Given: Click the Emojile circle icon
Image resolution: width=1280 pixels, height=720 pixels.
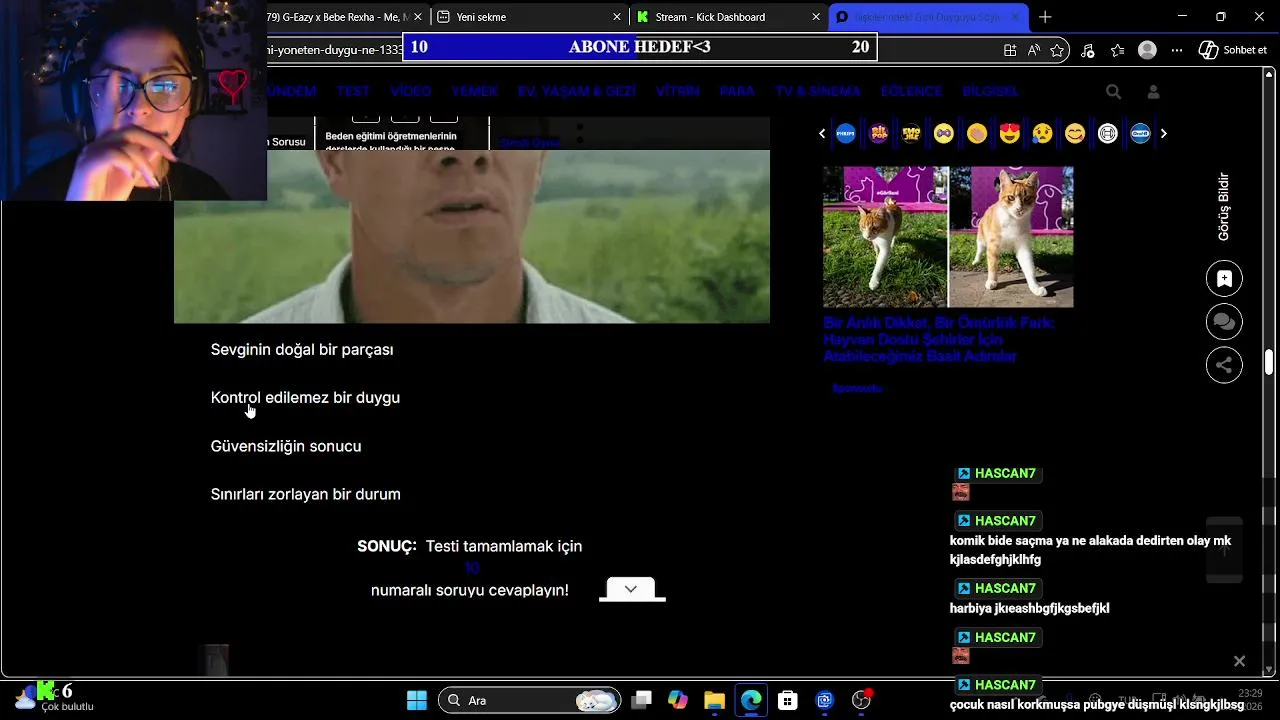Looking at the screenshot, I should click(x=911, y=133).
